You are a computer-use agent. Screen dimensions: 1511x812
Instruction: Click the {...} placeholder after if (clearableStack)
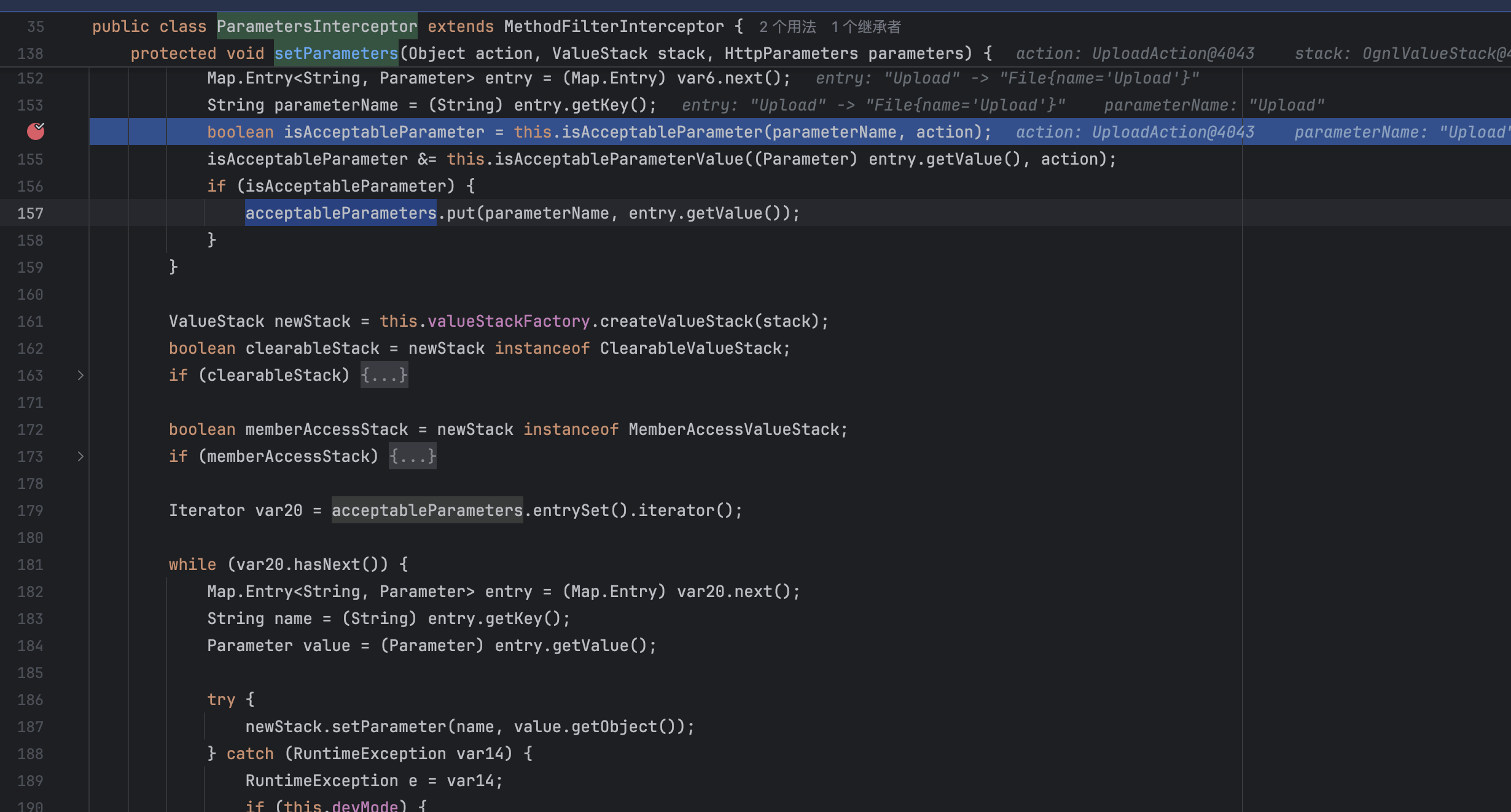click(384, 375)
